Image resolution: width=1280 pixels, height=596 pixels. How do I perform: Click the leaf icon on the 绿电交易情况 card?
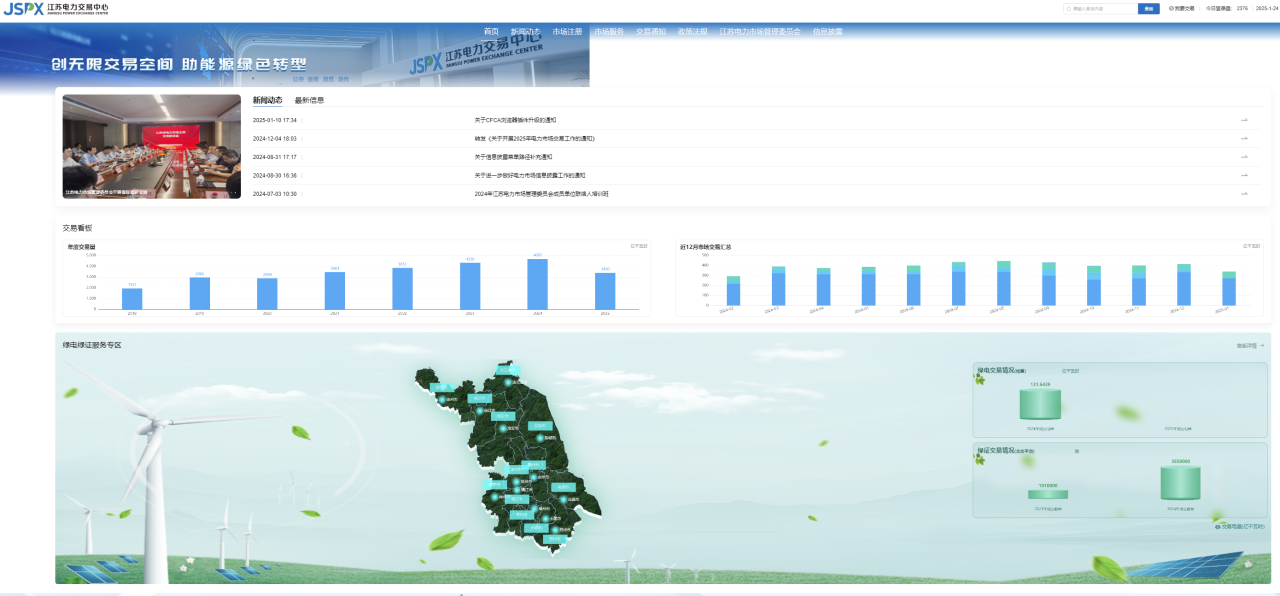[980, 378]
